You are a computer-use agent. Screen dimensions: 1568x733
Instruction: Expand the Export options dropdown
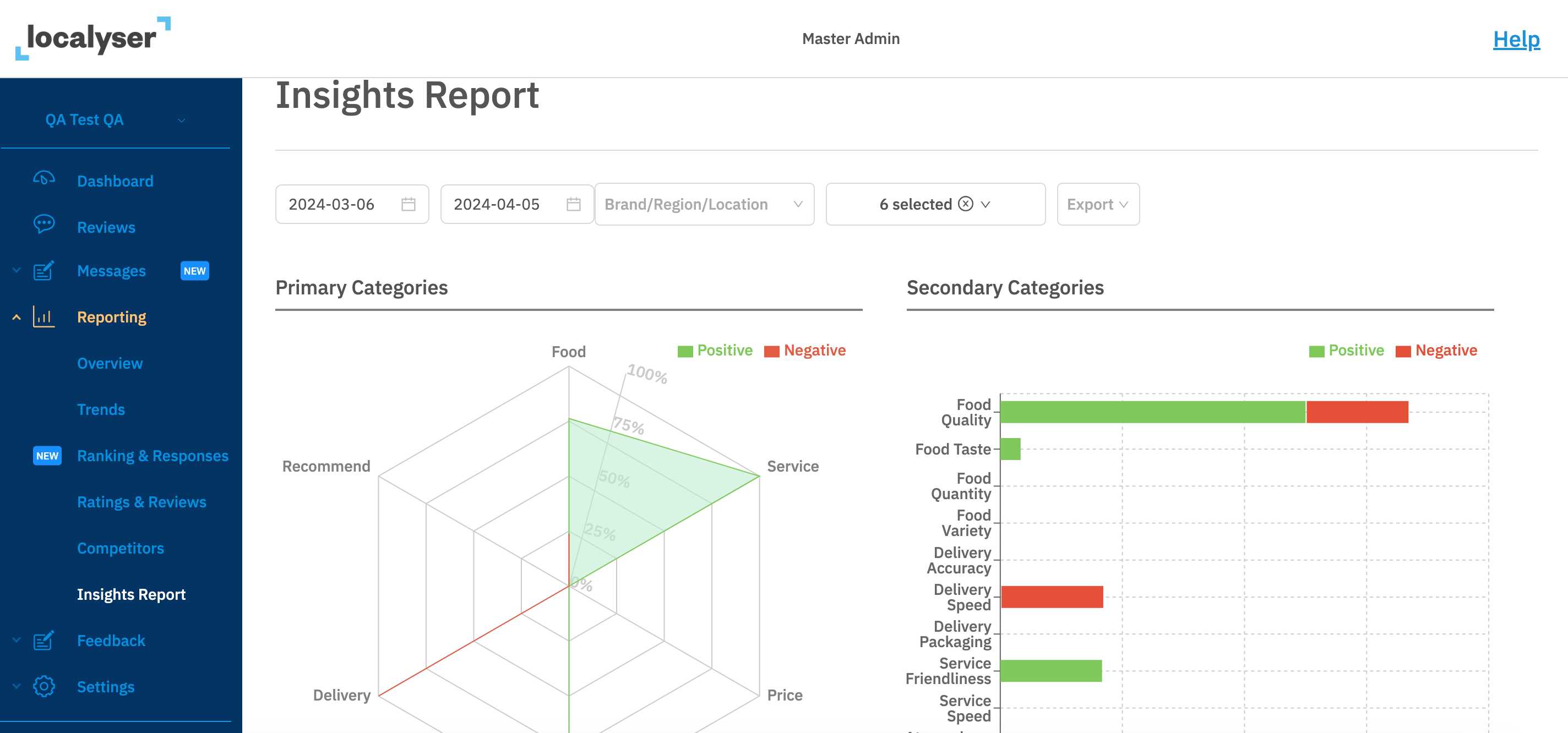1098,203
